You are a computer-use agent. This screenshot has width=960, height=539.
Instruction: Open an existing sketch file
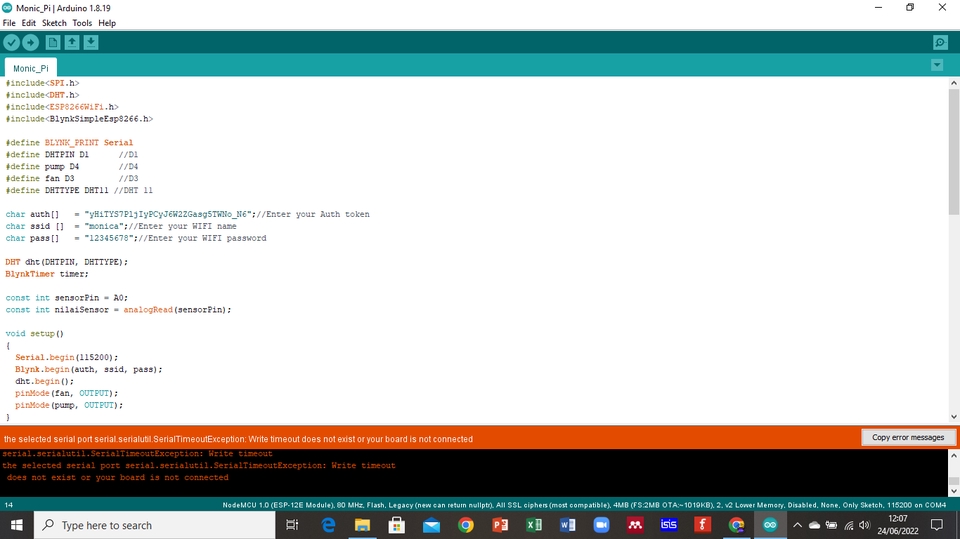(72, 42)
